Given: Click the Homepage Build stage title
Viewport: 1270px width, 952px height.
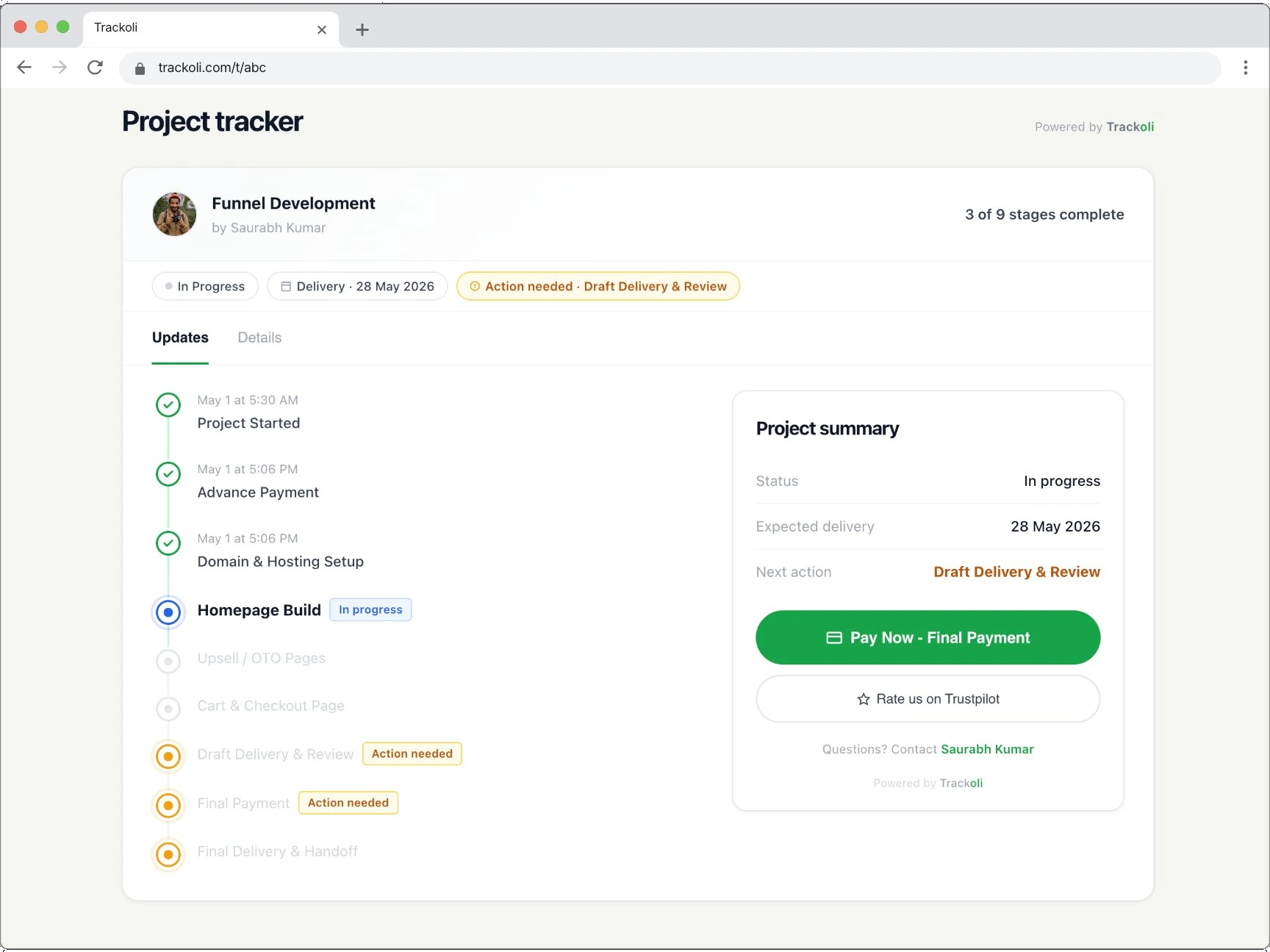Looking at the screenshot, I should [x=259, y=610].
